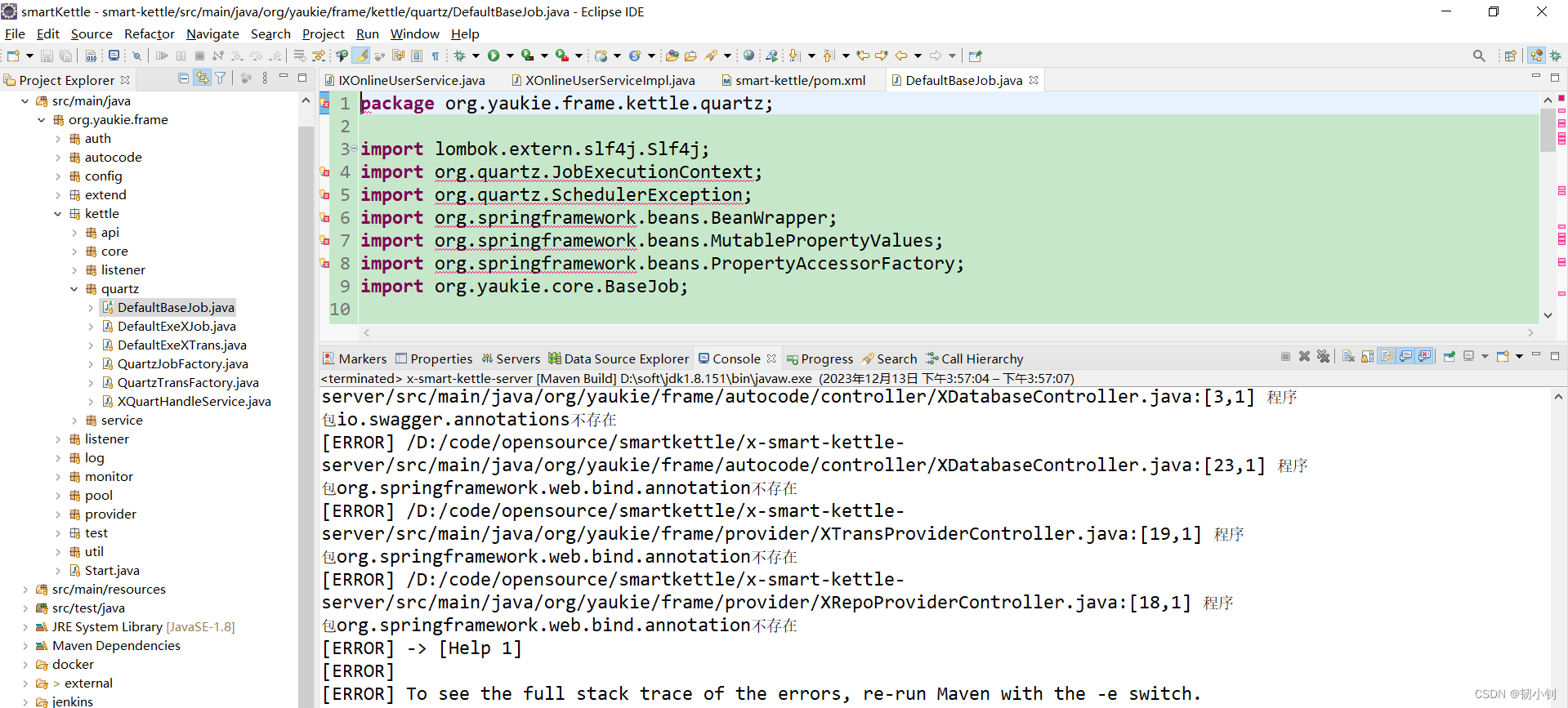Open the Display Selected Console dropdown arrow

pyautogui.click(x=1485, y=356)
